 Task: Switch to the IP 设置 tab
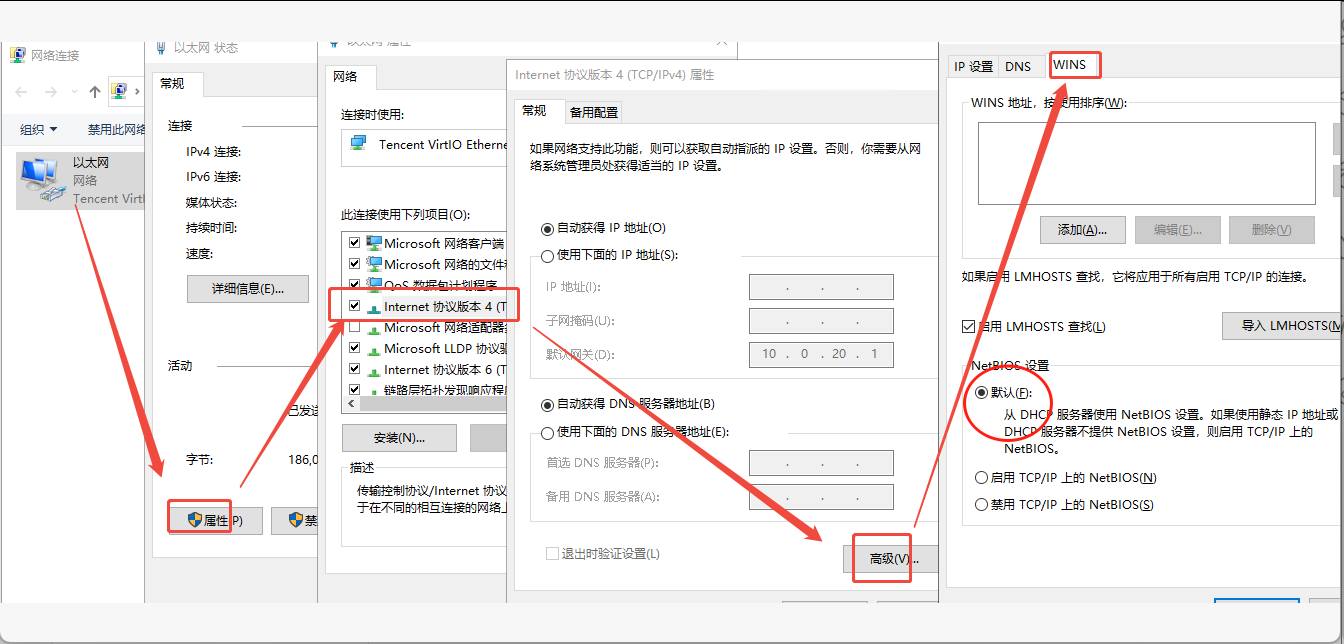(973, 66)
